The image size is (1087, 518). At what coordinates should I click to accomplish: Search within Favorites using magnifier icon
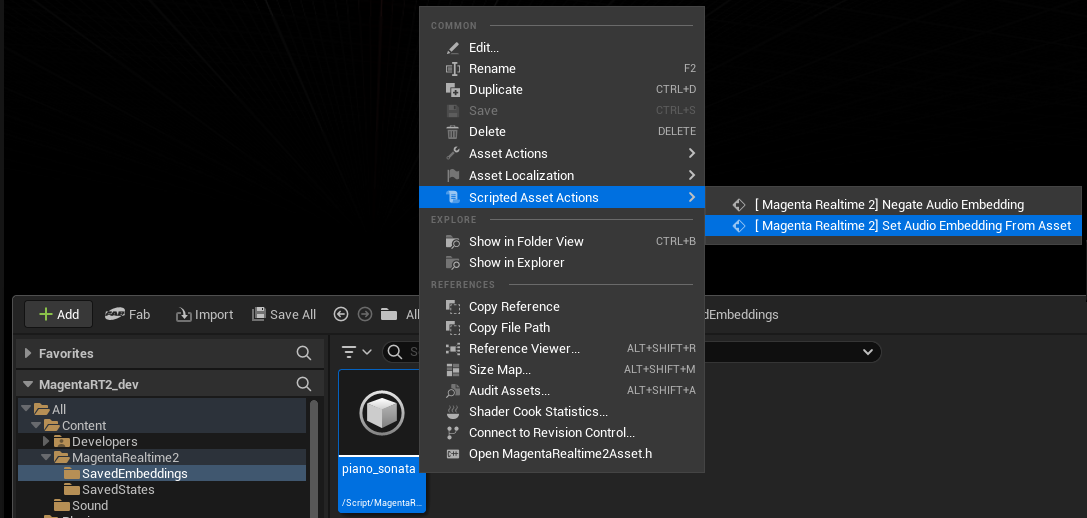[x=304, y=353]
